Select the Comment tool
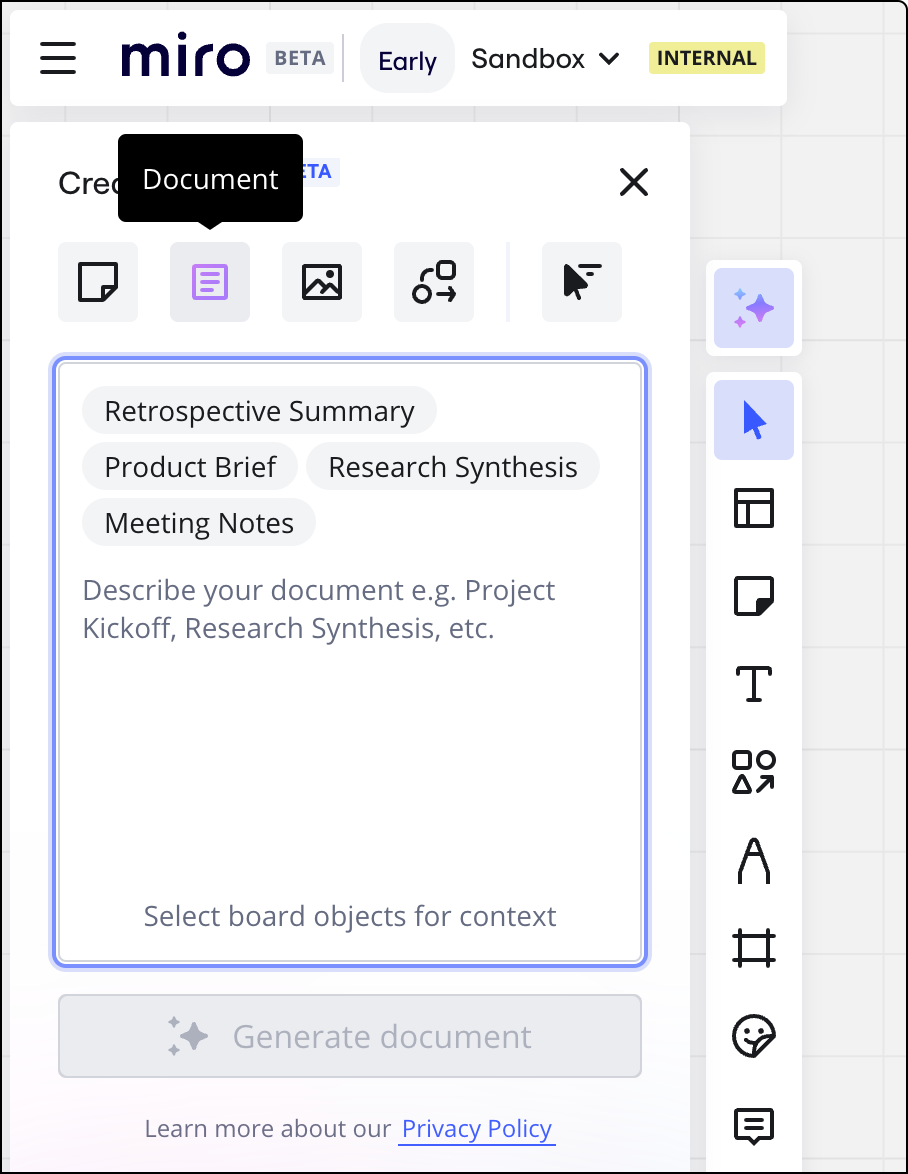The image size is (908, 1174). coord(754,1125)
